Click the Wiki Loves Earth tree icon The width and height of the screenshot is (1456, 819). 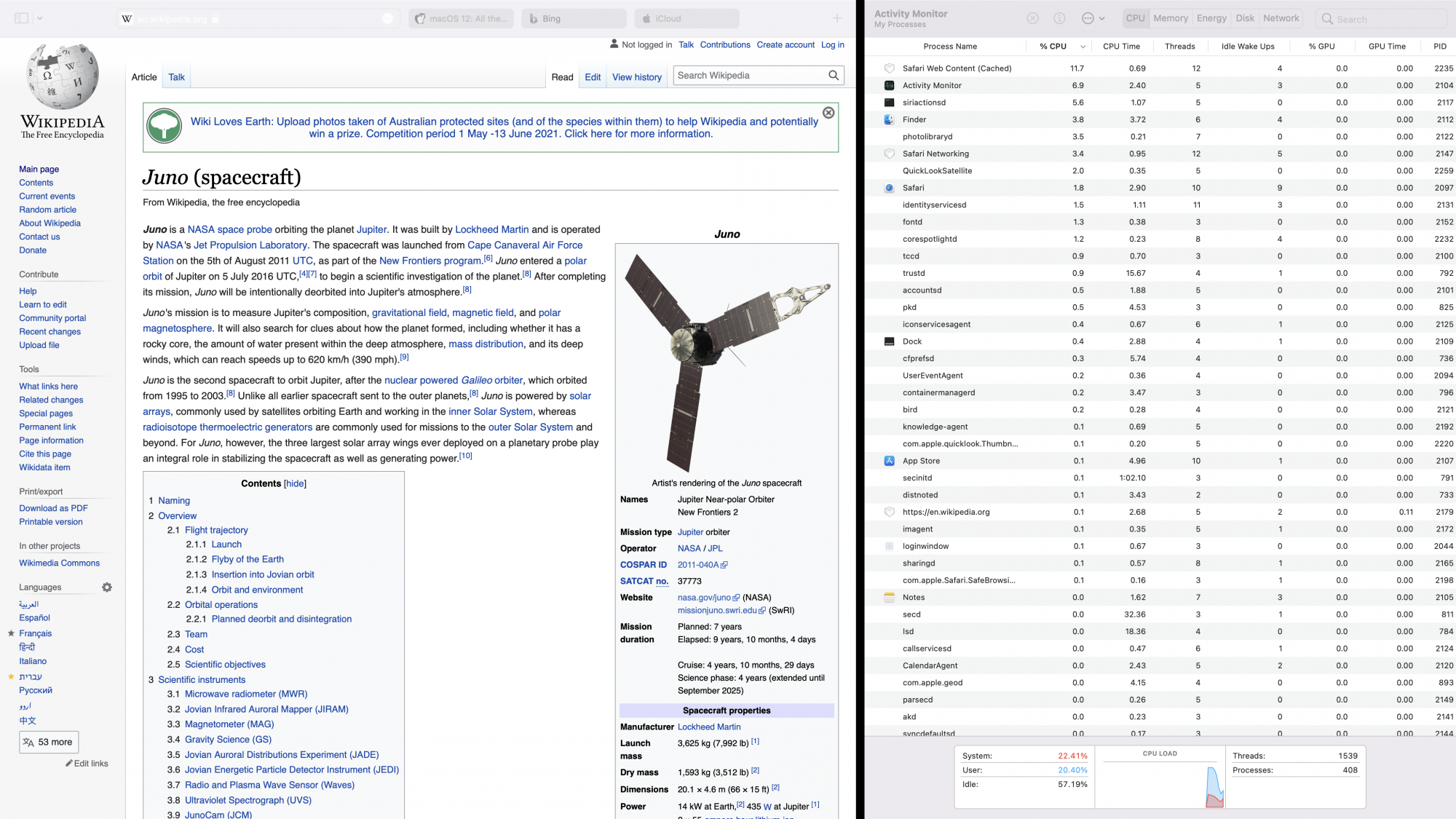point(165,127)
